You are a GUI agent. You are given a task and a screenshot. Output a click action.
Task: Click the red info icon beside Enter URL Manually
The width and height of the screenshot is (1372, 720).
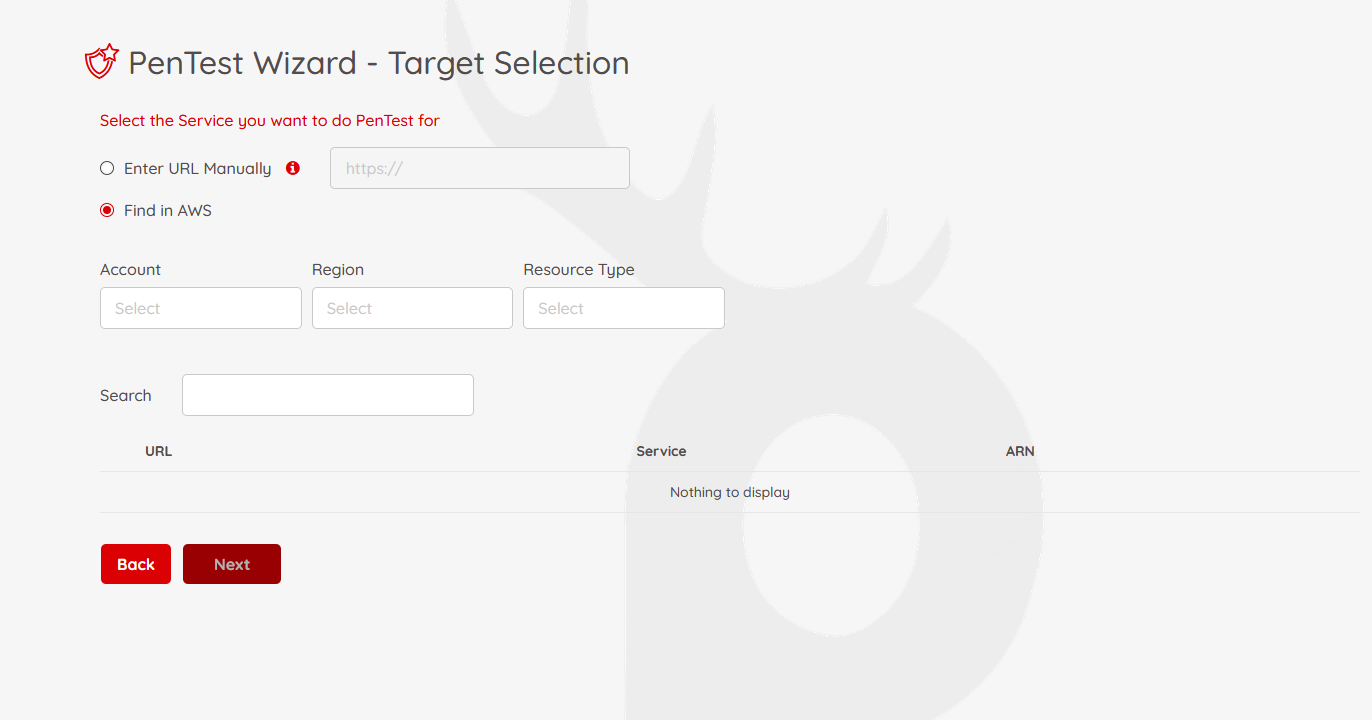point(293,168)
